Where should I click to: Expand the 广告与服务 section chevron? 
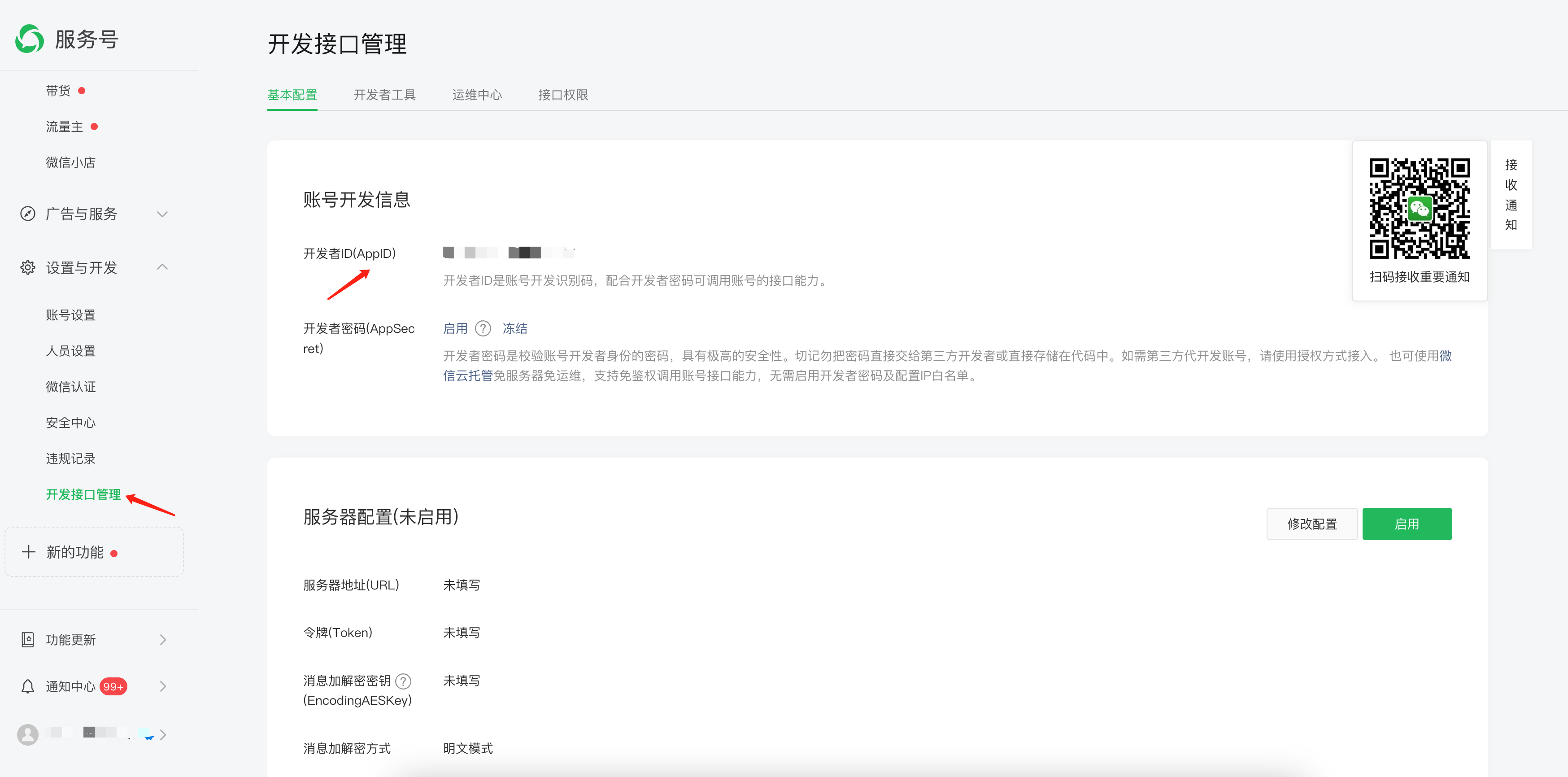point(162,214)
